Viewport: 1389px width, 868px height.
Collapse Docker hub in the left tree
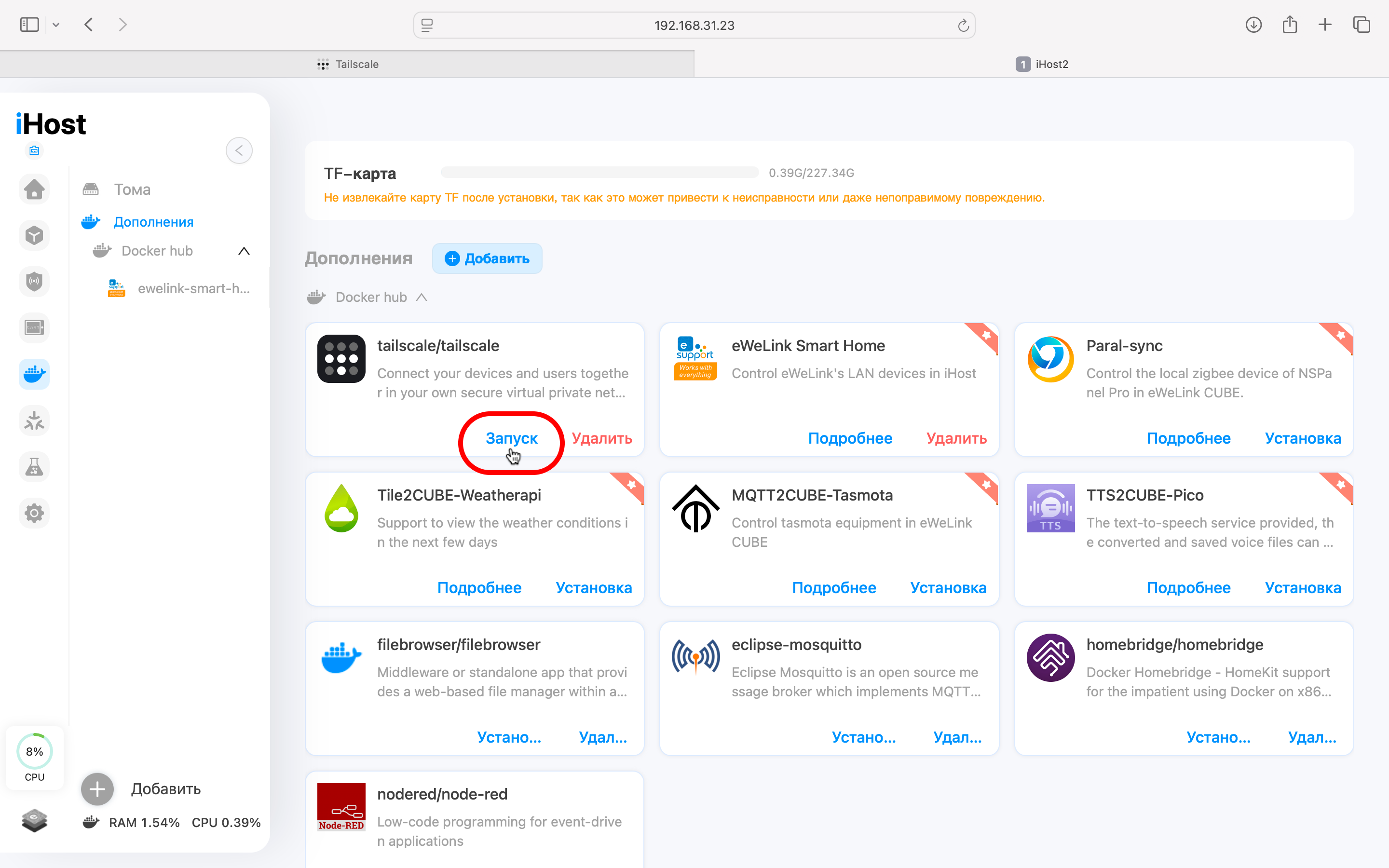[x=244, y=251]
